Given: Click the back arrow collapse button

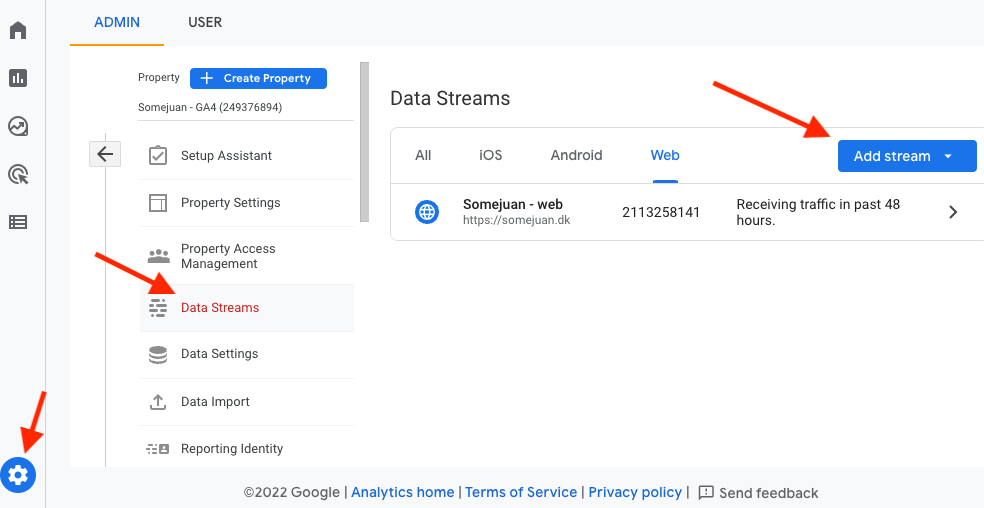Looking at the screenshot, I should click(x=105, y=154).
